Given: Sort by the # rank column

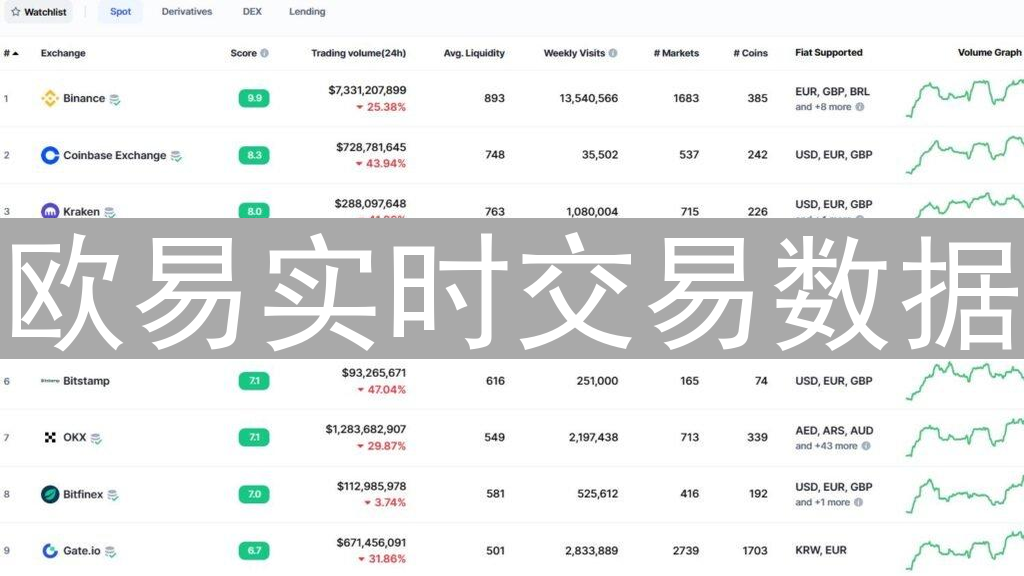Looking at the screenshot, I should 11,53.
